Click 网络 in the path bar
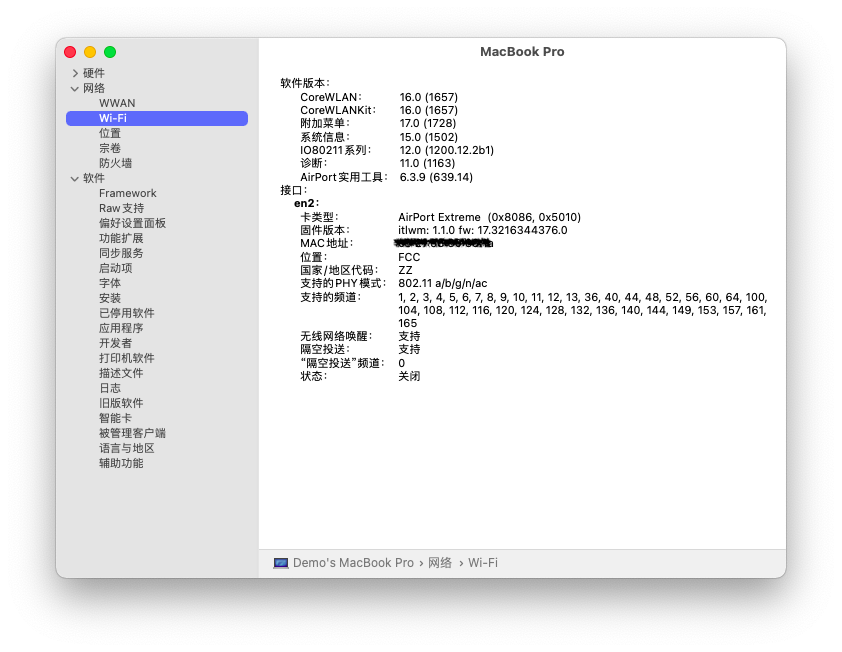This screenshot has width=842, height=652. click(x=440, y=563)
